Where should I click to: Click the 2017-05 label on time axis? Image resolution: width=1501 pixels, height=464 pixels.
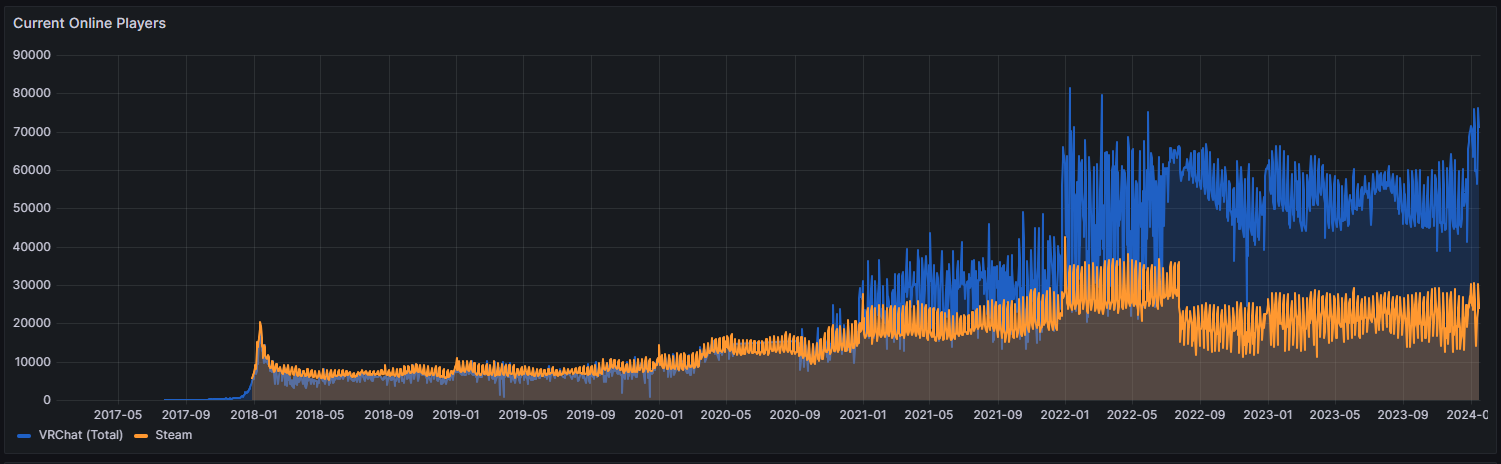[118, 414]
